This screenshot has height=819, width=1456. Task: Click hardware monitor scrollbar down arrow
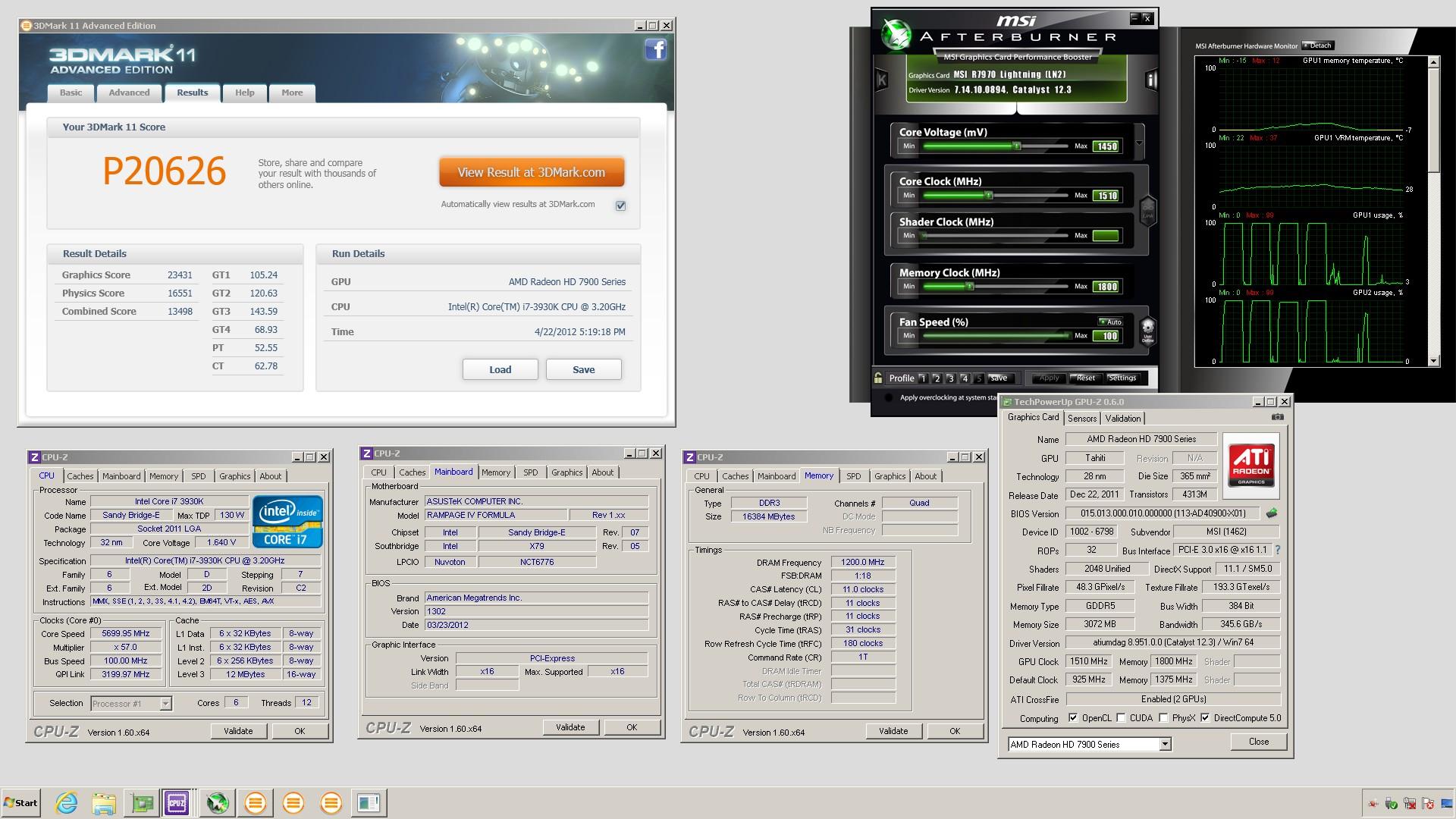coord(1433,361)
